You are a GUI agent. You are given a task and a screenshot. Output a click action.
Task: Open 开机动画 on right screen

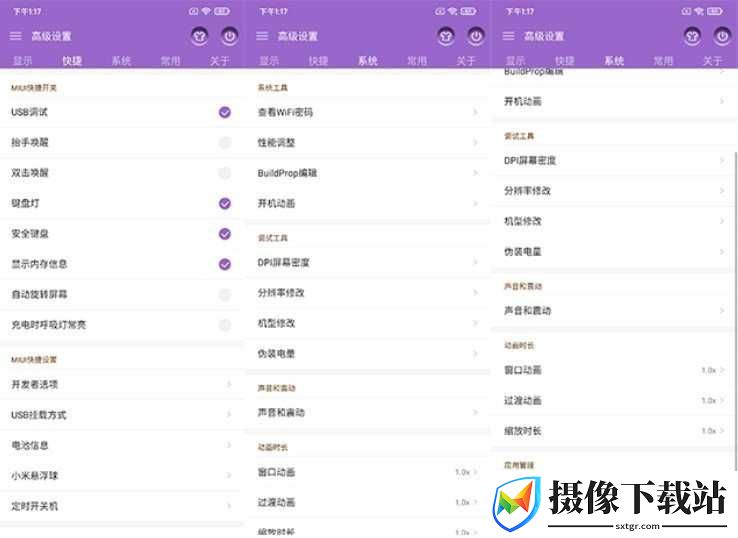click(614, 101)
